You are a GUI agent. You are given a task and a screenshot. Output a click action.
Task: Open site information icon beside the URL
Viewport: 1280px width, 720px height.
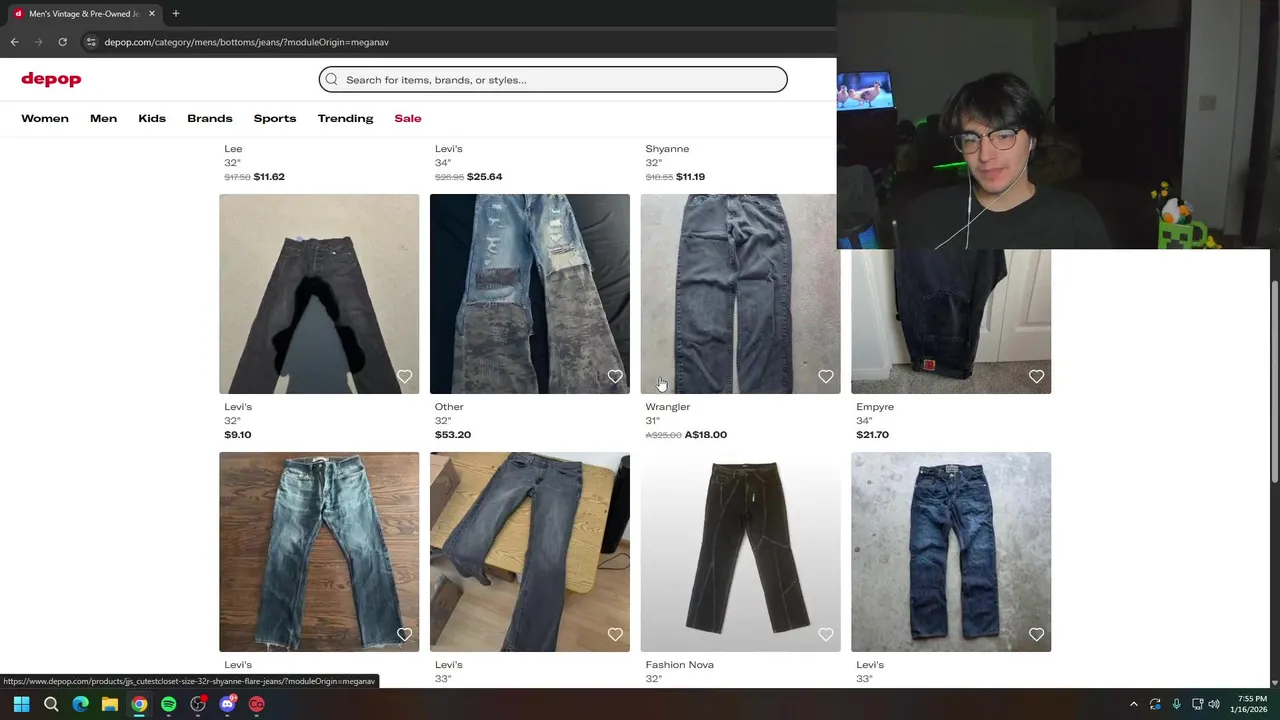(x=91, y=42)
